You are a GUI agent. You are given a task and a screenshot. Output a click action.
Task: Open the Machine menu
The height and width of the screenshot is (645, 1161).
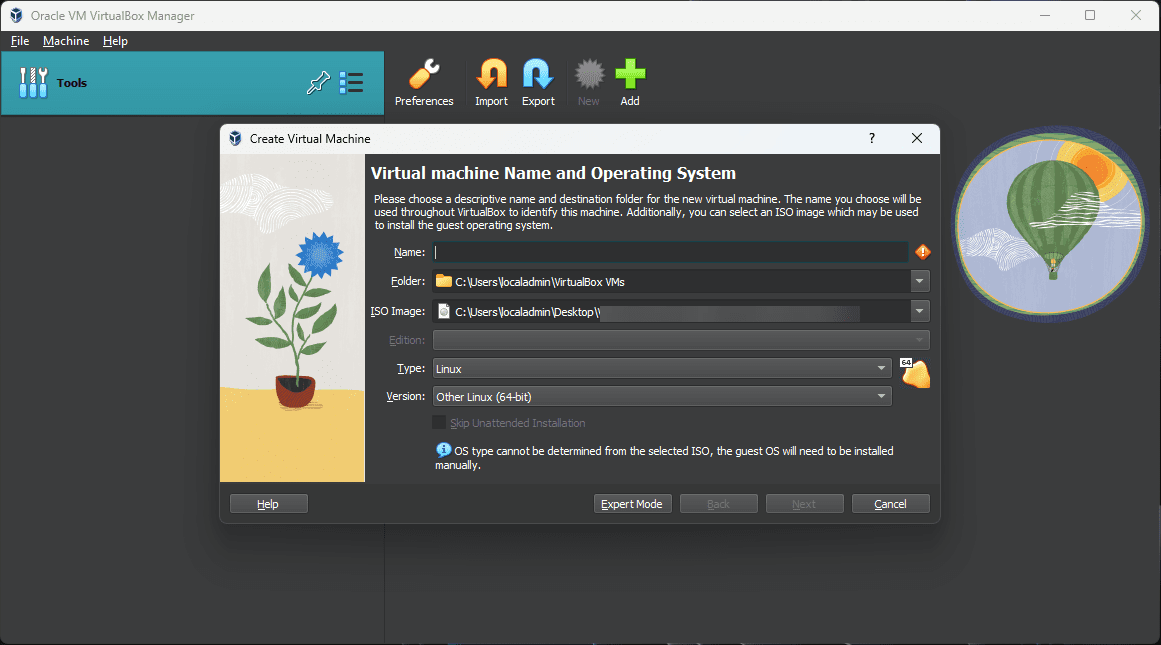click(x=66, y=41)
